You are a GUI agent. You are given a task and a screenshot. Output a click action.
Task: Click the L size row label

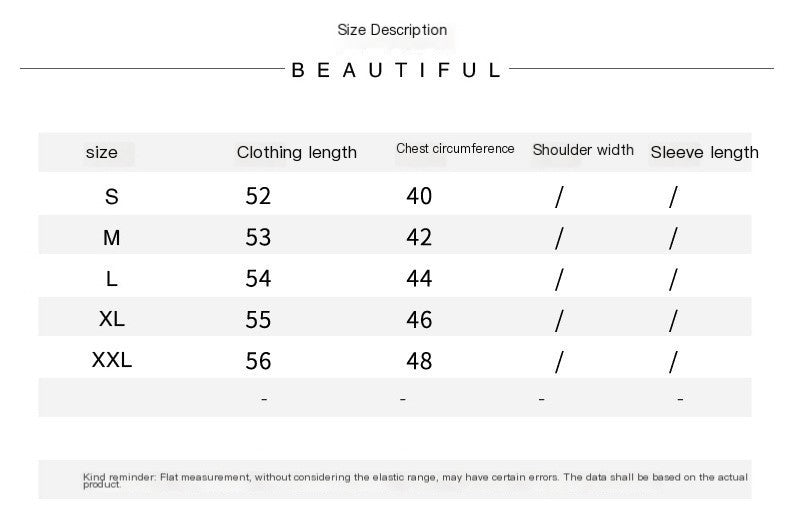(x=111, y=279)
